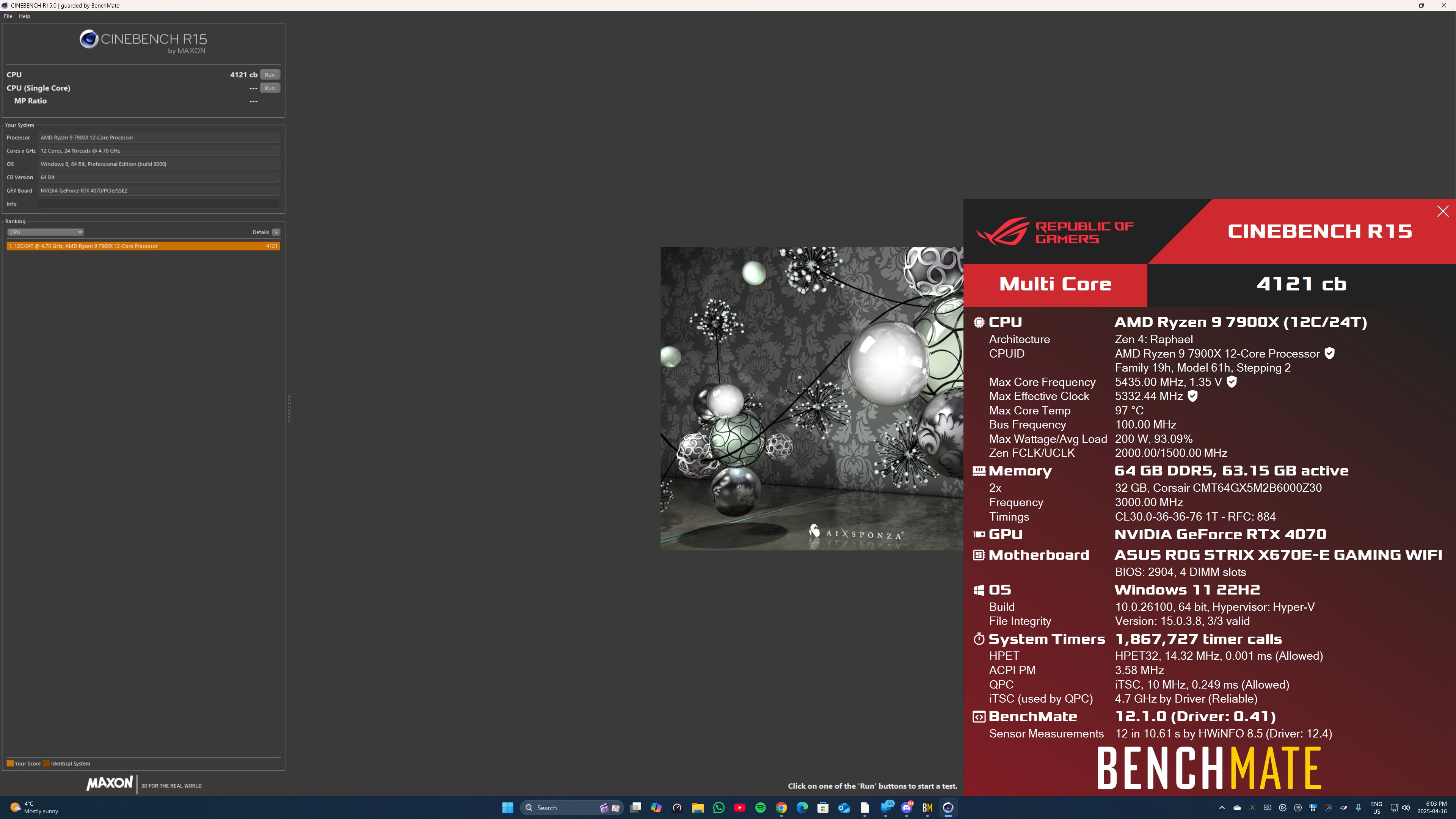Open the taskbar app showing badge 55
The image size is (1456, 819).
pyautogui.click(x=886, y=808)
